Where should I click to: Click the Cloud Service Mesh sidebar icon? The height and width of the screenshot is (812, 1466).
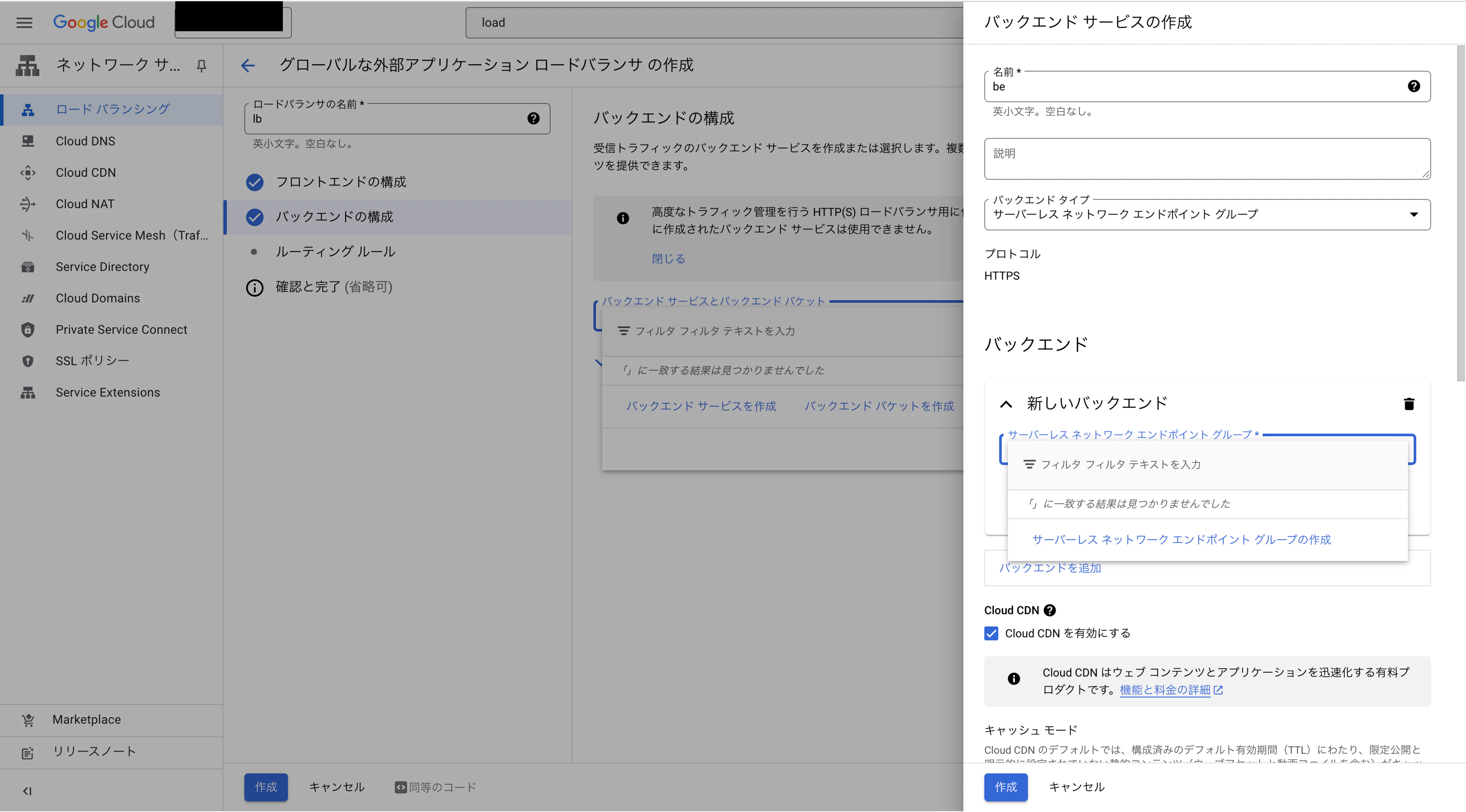coord(27,235)
